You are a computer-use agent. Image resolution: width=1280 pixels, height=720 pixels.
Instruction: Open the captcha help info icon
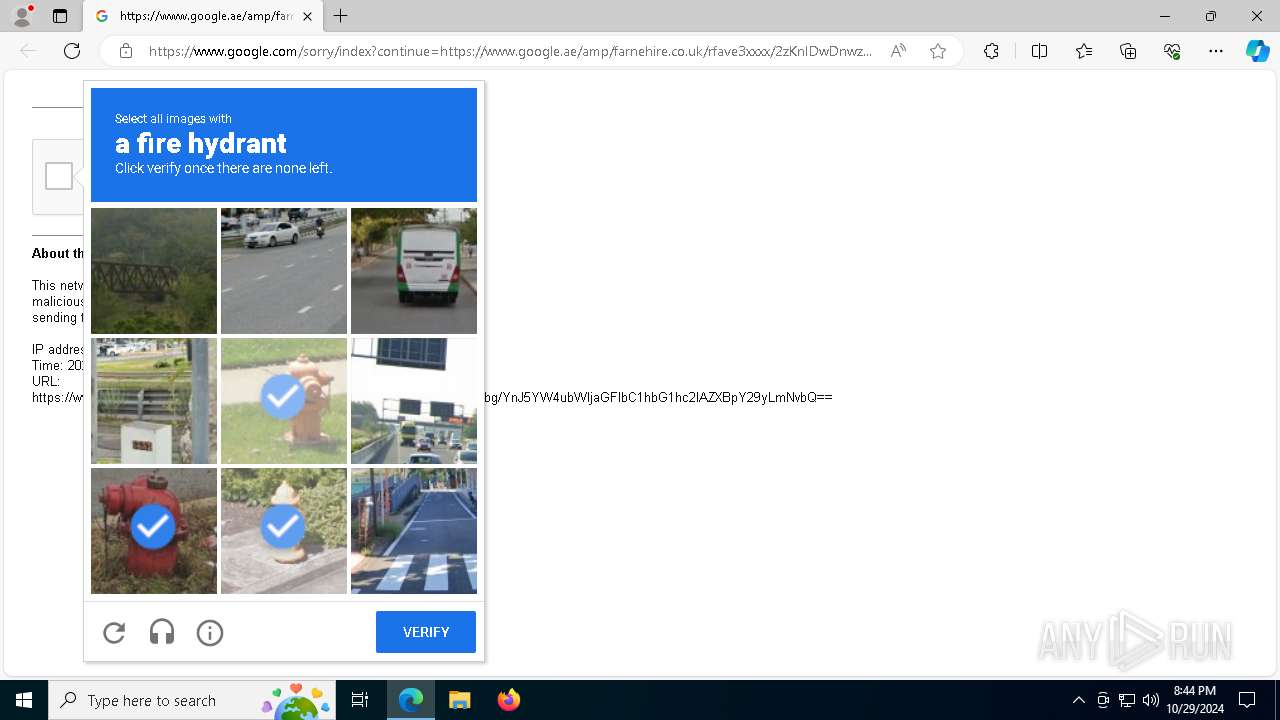tap(210, 632)
